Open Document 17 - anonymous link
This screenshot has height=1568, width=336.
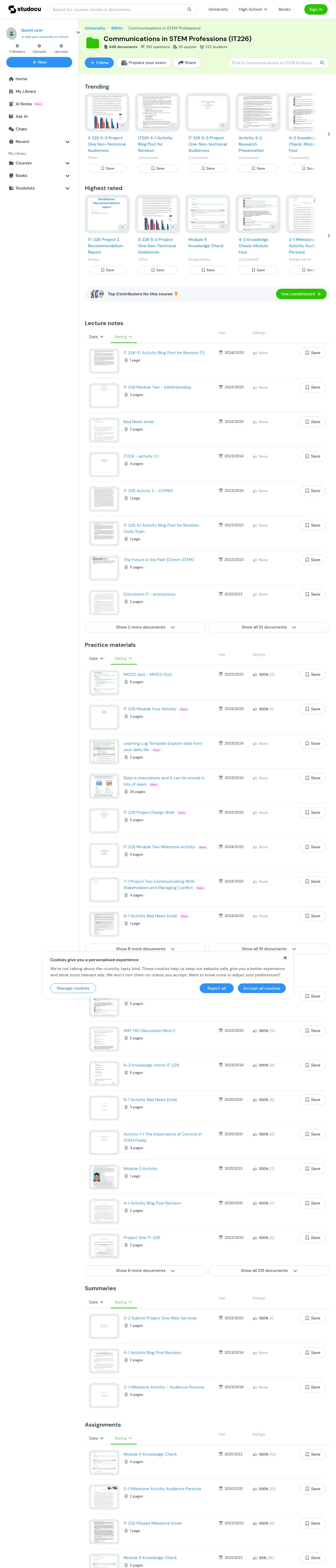(149, 594)
